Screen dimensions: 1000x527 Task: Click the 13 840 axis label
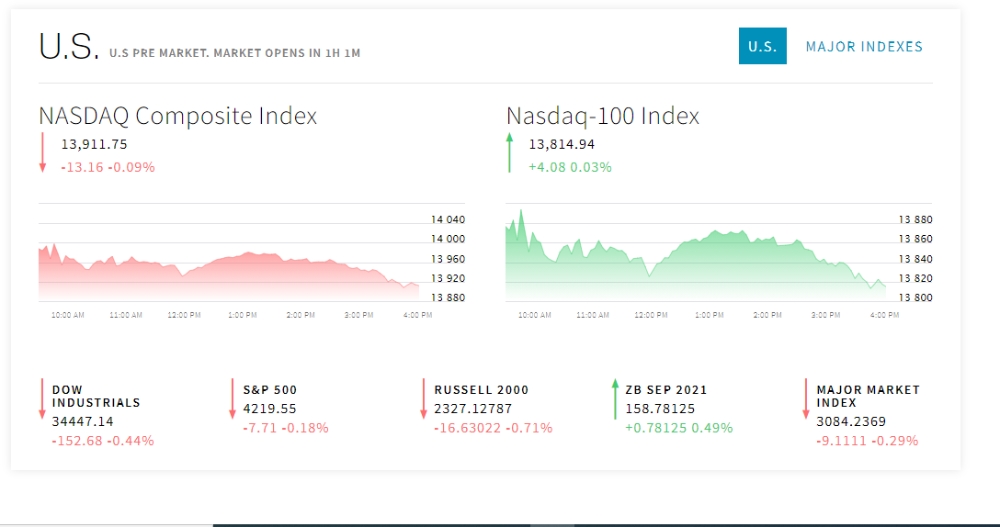(x=915, y=259)
